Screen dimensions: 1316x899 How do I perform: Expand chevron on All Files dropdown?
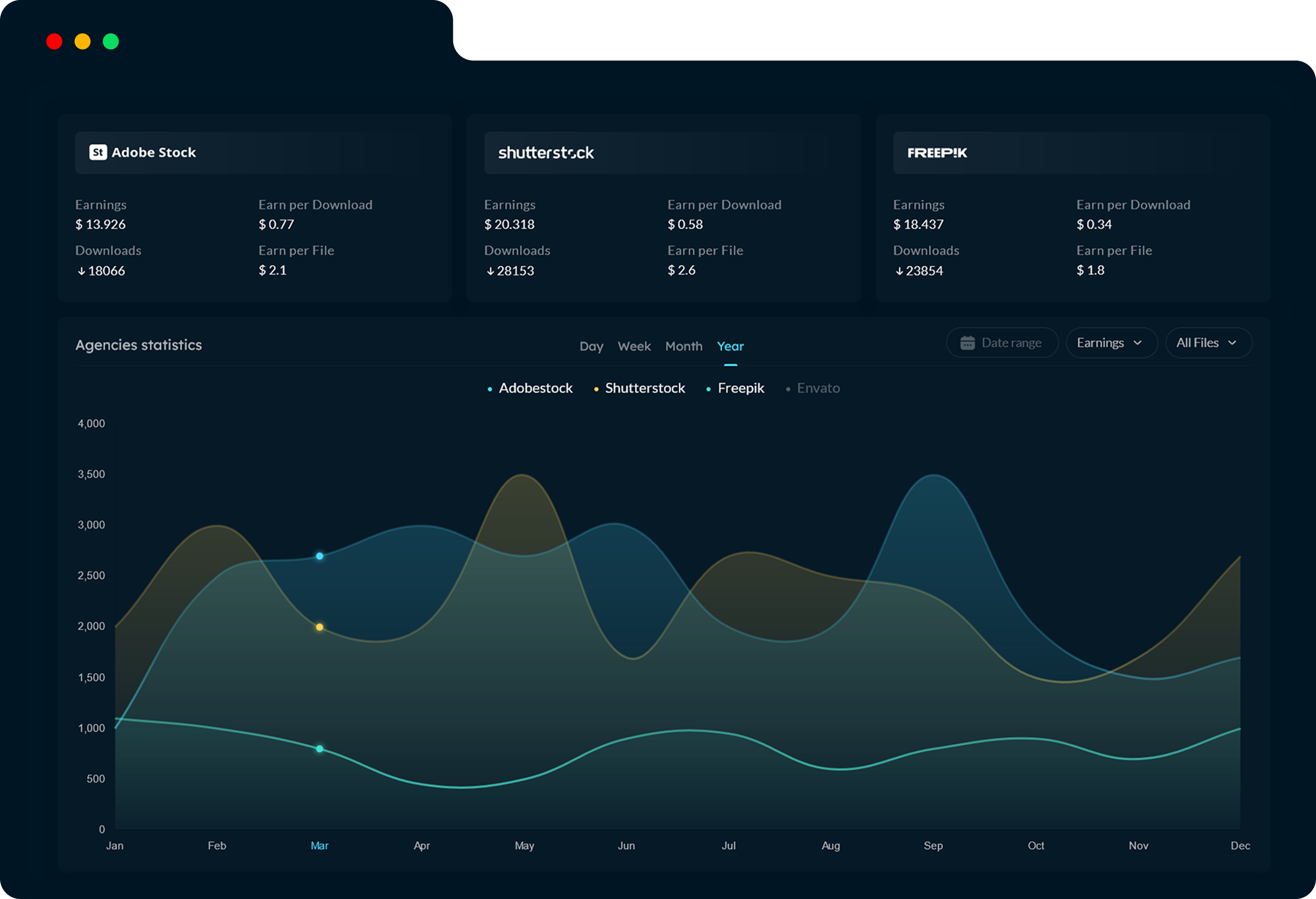click(x=1232, y=343)
